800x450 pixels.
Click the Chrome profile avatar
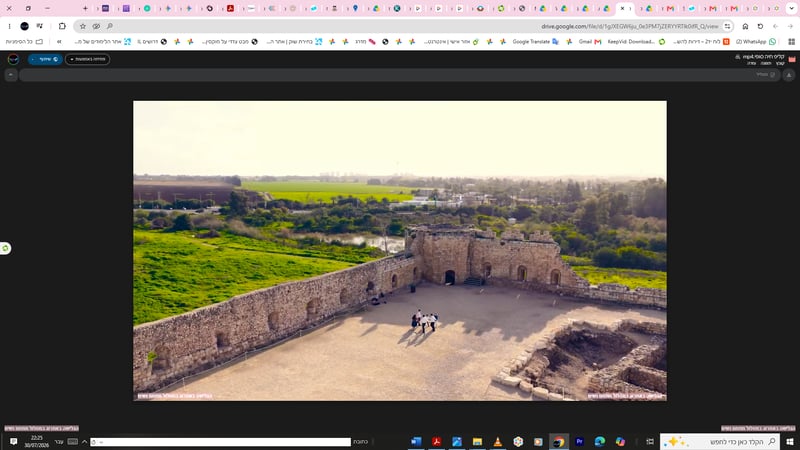coord(24,26)
